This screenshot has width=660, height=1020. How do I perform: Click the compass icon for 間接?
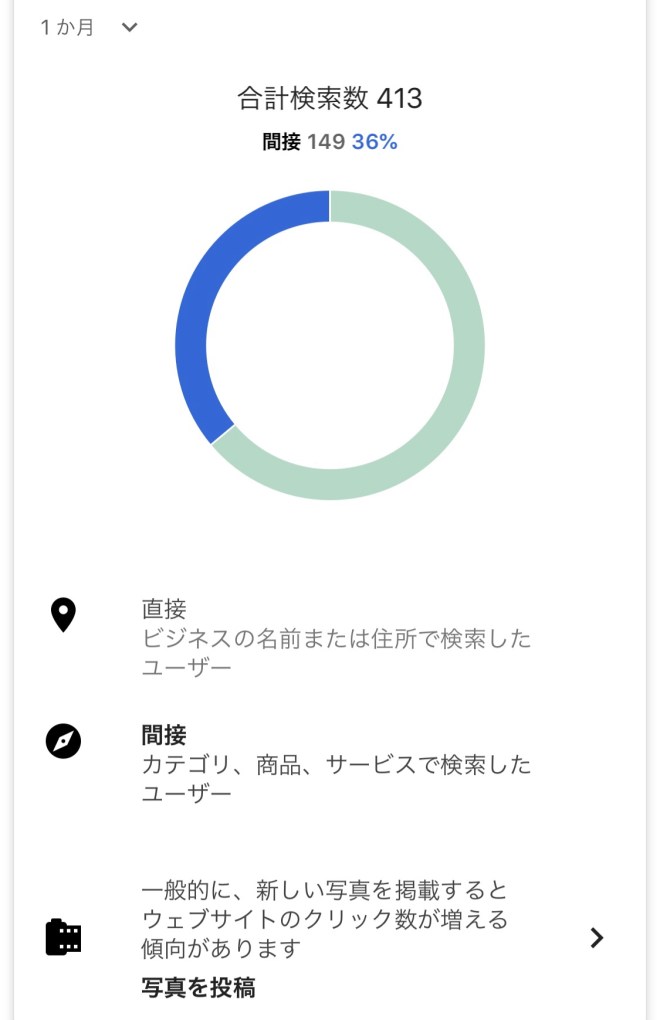tap(64, 741)
